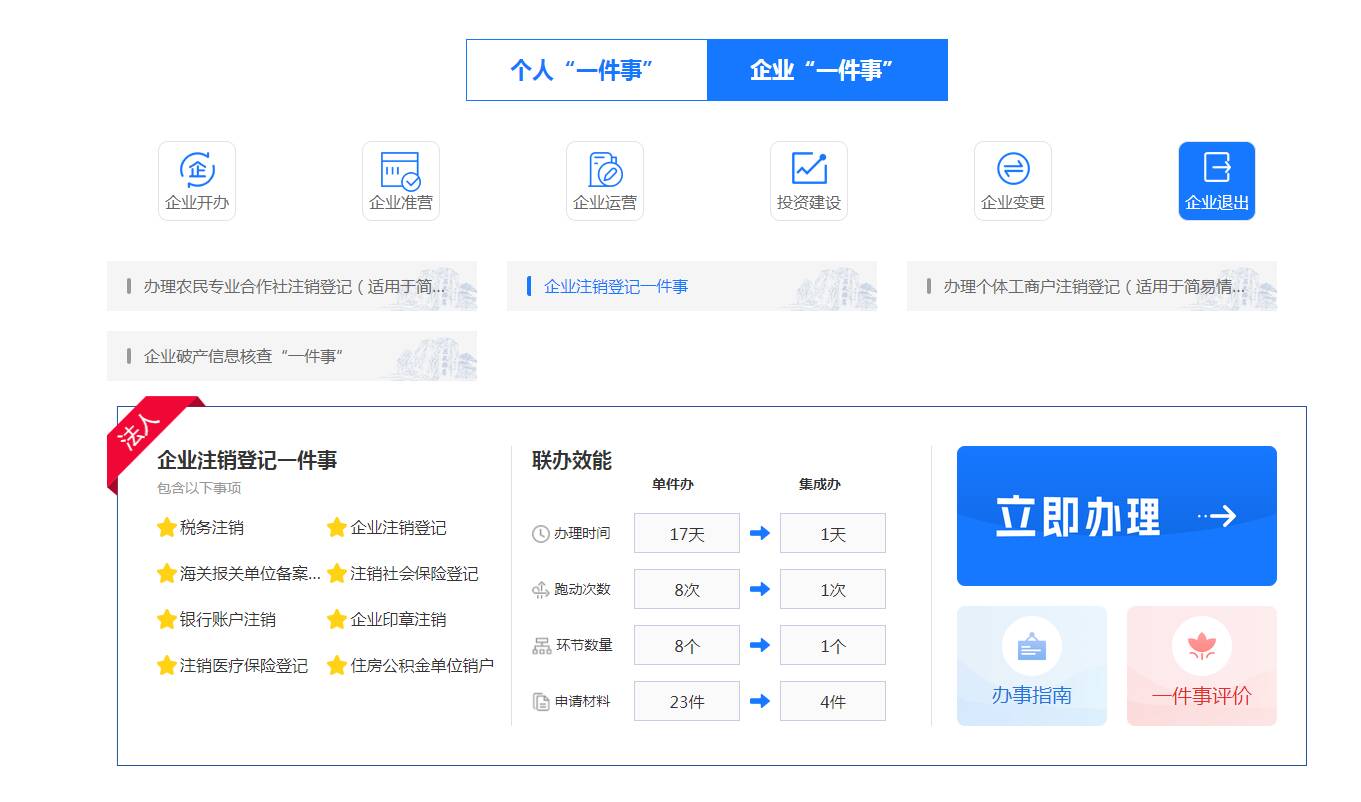Open the 一件事评价 evaluation card
This screenshot has height=802, width=1361.
coord(1202,666)
